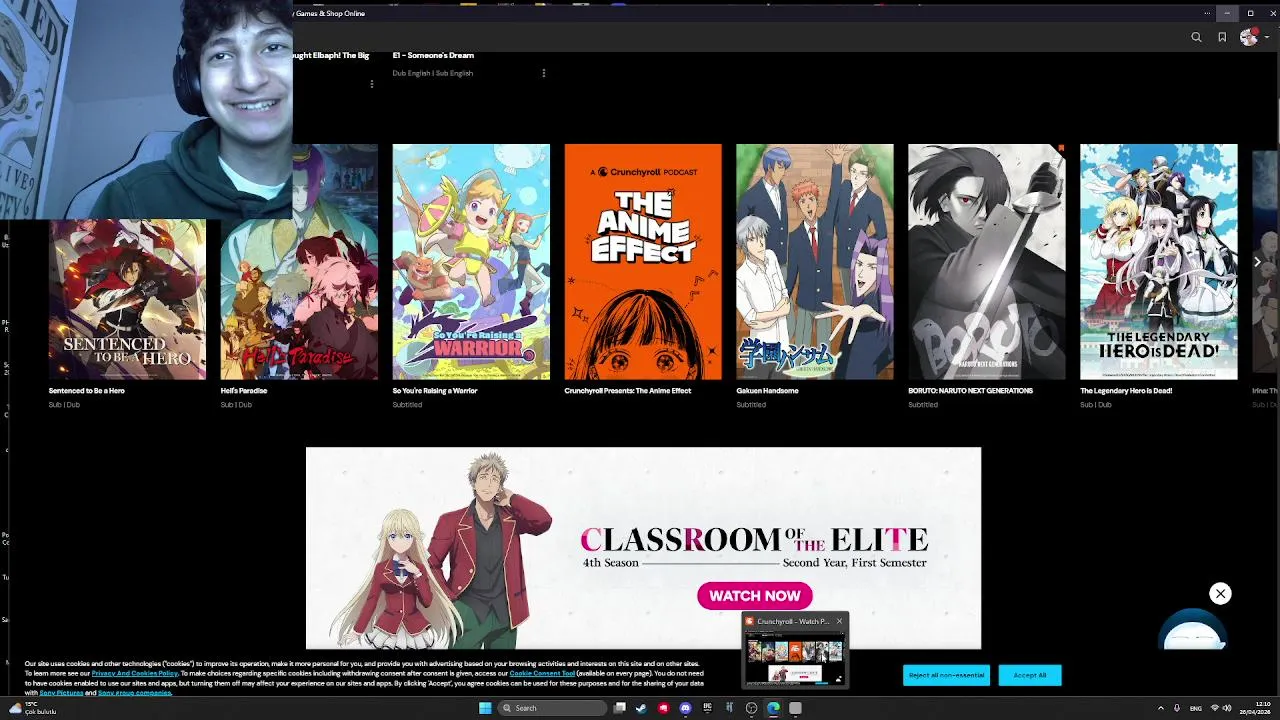Close the floating chat bubble with X
The height and width of the screenshot is (720, 1280).
coord(1220,594)
